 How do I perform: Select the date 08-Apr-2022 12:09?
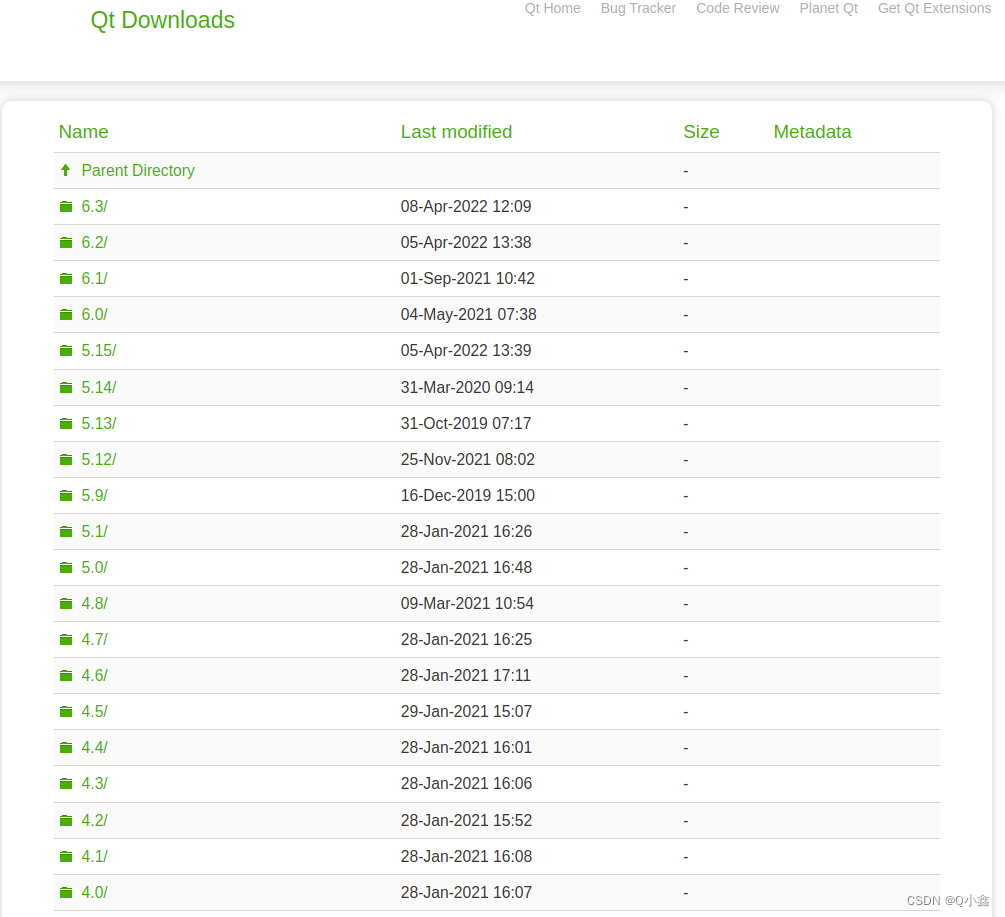pyautogui.click(x=466, y=206)
